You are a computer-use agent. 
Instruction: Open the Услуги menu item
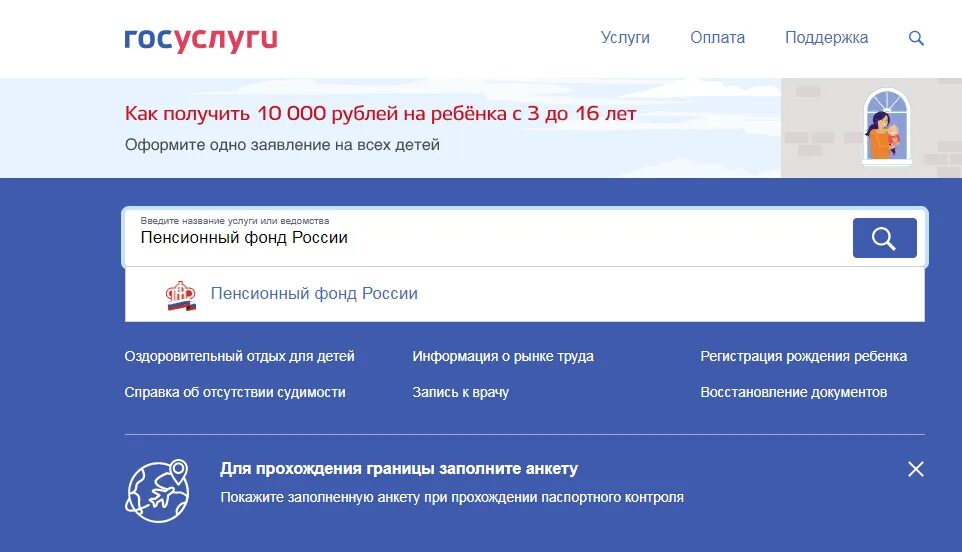[625, 37]
